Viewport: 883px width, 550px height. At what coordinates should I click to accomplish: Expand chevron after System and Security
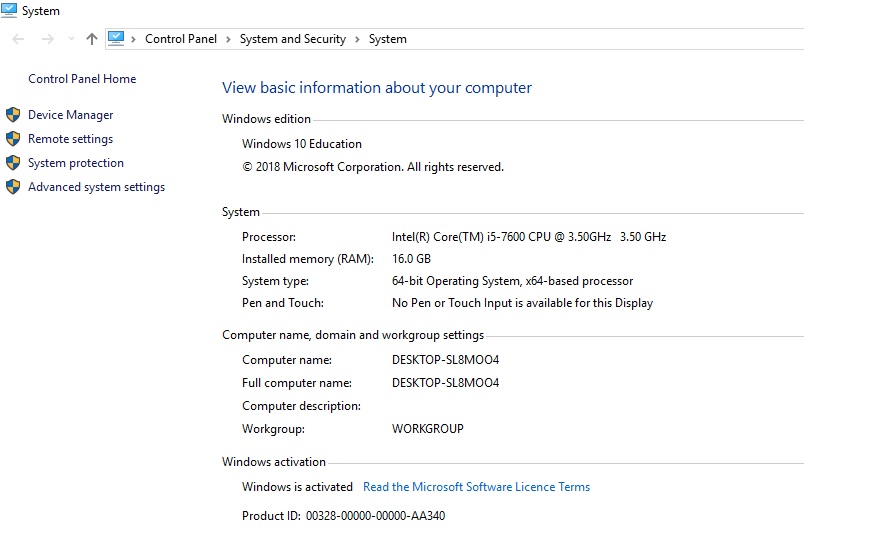coord(357,39)
